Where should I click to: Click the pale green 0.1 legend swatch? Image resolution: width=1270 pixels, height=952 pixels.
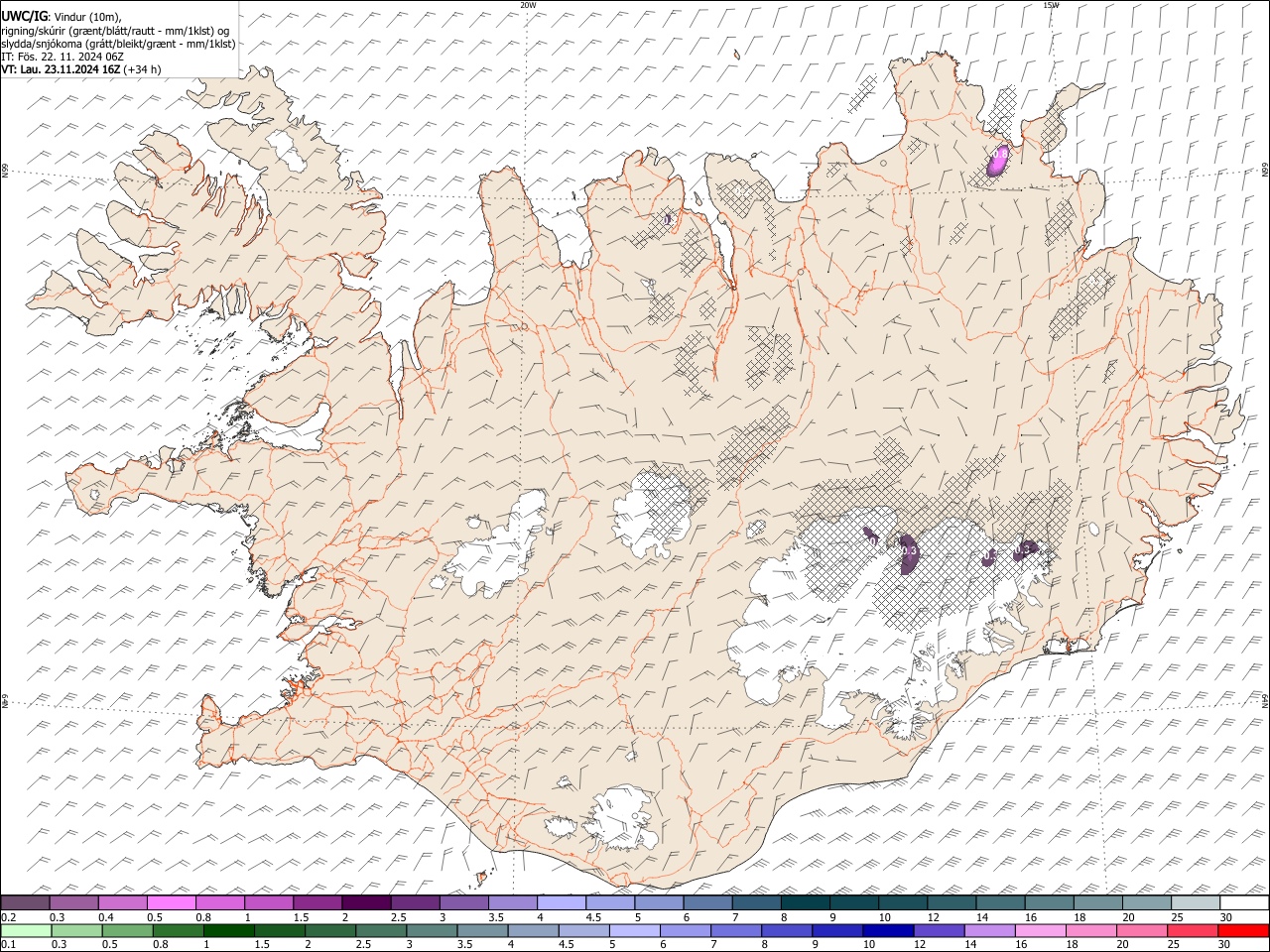tap(26, 930)
